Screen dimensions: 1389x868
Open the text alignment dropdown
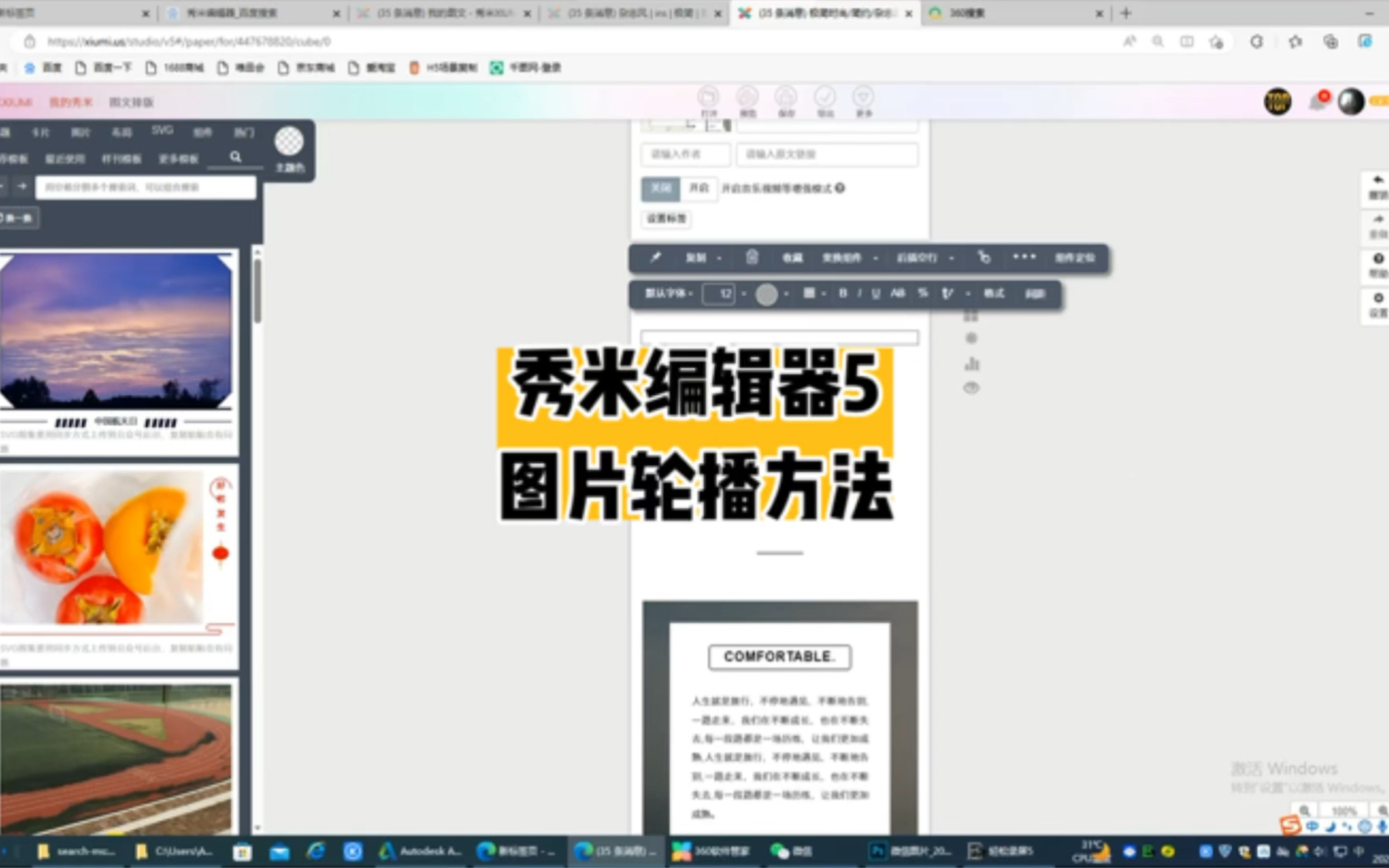click(x=814, y=293)
